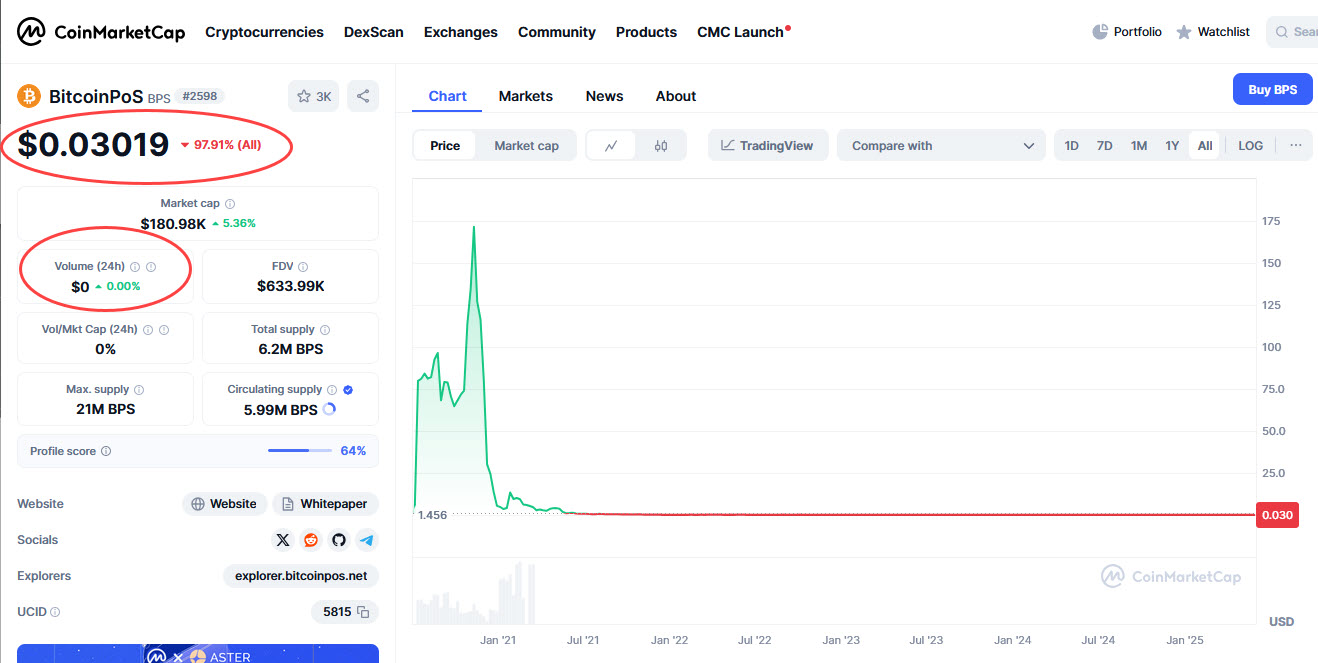The width and height of the screenshot is (1318, 663).
Task: Select the Markets tab
Action: point(525,96)
